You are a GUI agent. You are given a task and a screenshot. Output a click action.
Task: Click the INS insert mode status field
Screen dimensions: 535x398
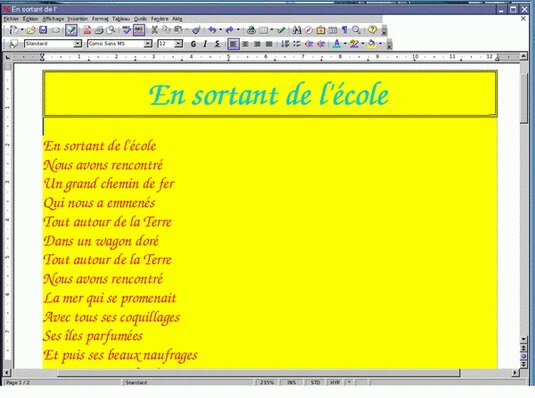[291, 383]
